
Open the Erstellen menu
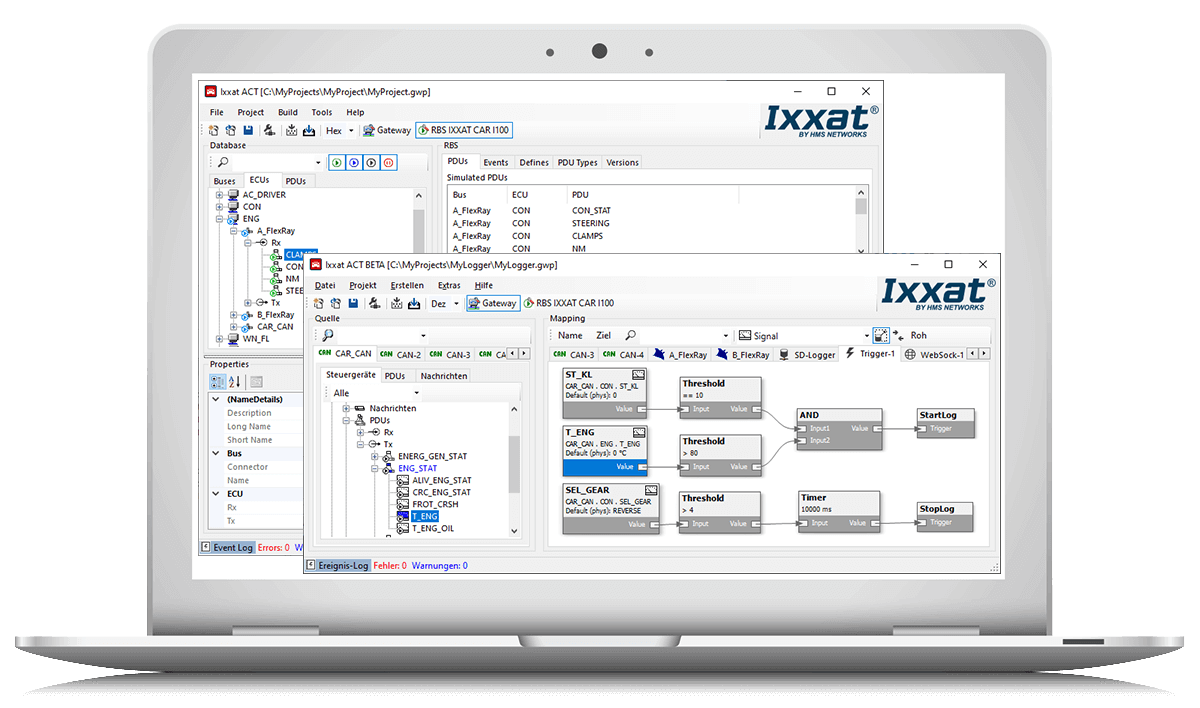[x=407, y=285]
